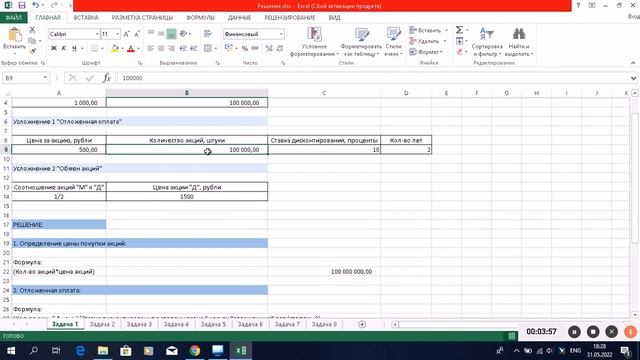This screenshot has width=640, height=360.
Task: Click the Decrease Decimal icon
Action: click(280, 48)
